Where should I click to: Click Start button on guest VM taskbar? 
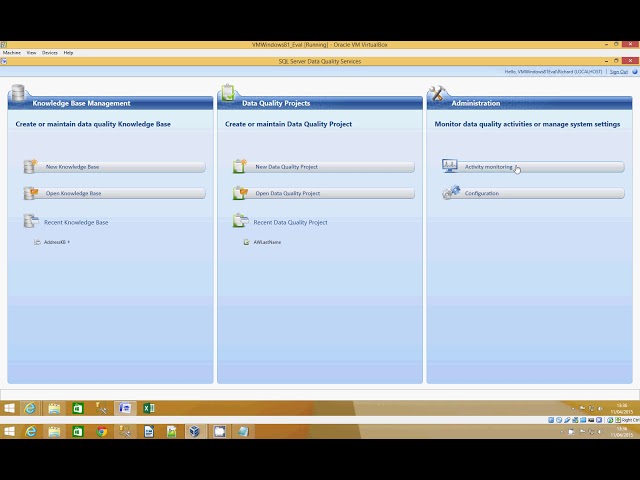9,408
